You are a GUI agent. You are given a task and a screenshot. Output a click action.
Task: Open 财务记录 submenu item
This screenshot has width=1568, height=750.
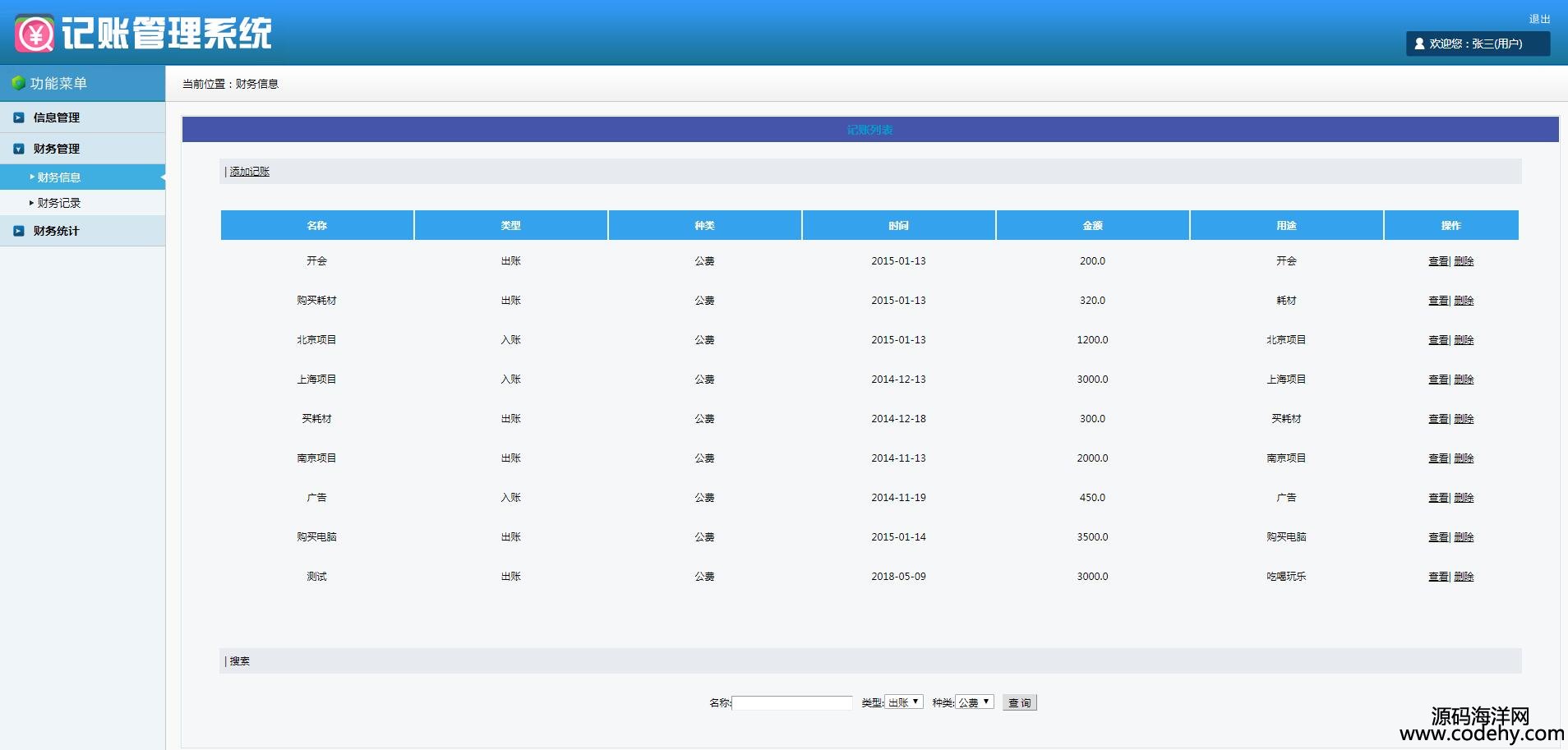(x=59, y=203)
